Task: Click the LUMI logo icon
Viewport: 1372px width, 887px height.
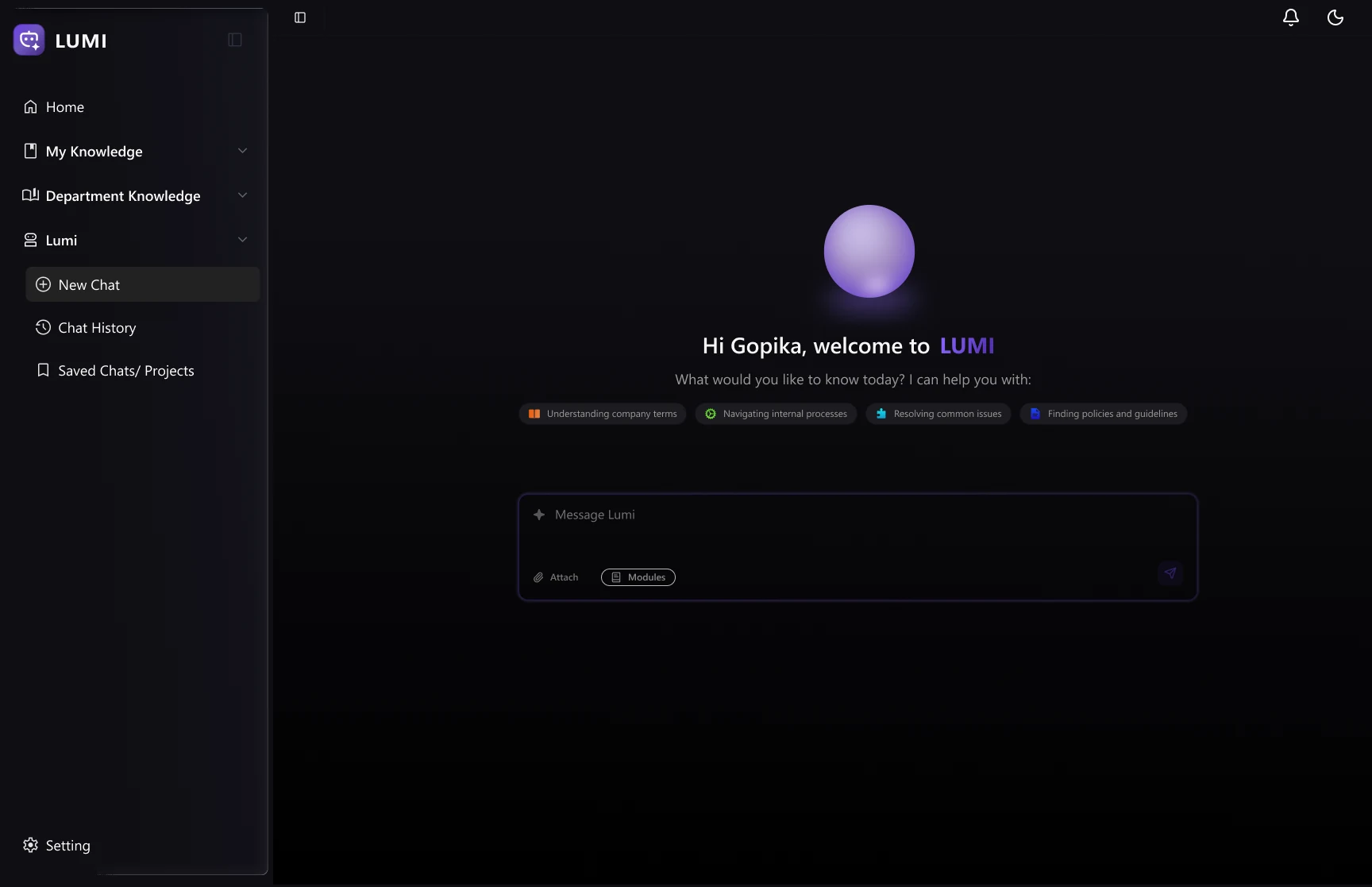Action: click(29, 40)
